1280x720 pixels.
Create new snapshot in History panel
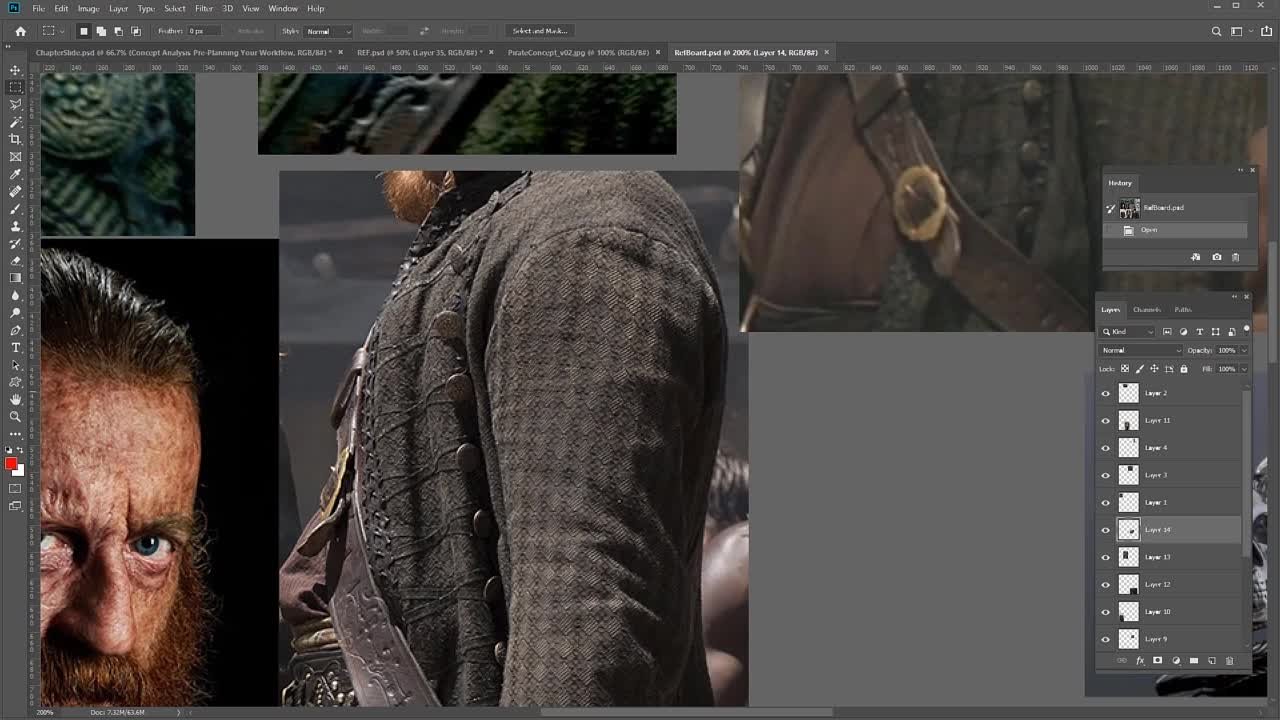pyautogui.click(x=1216, y=257)
